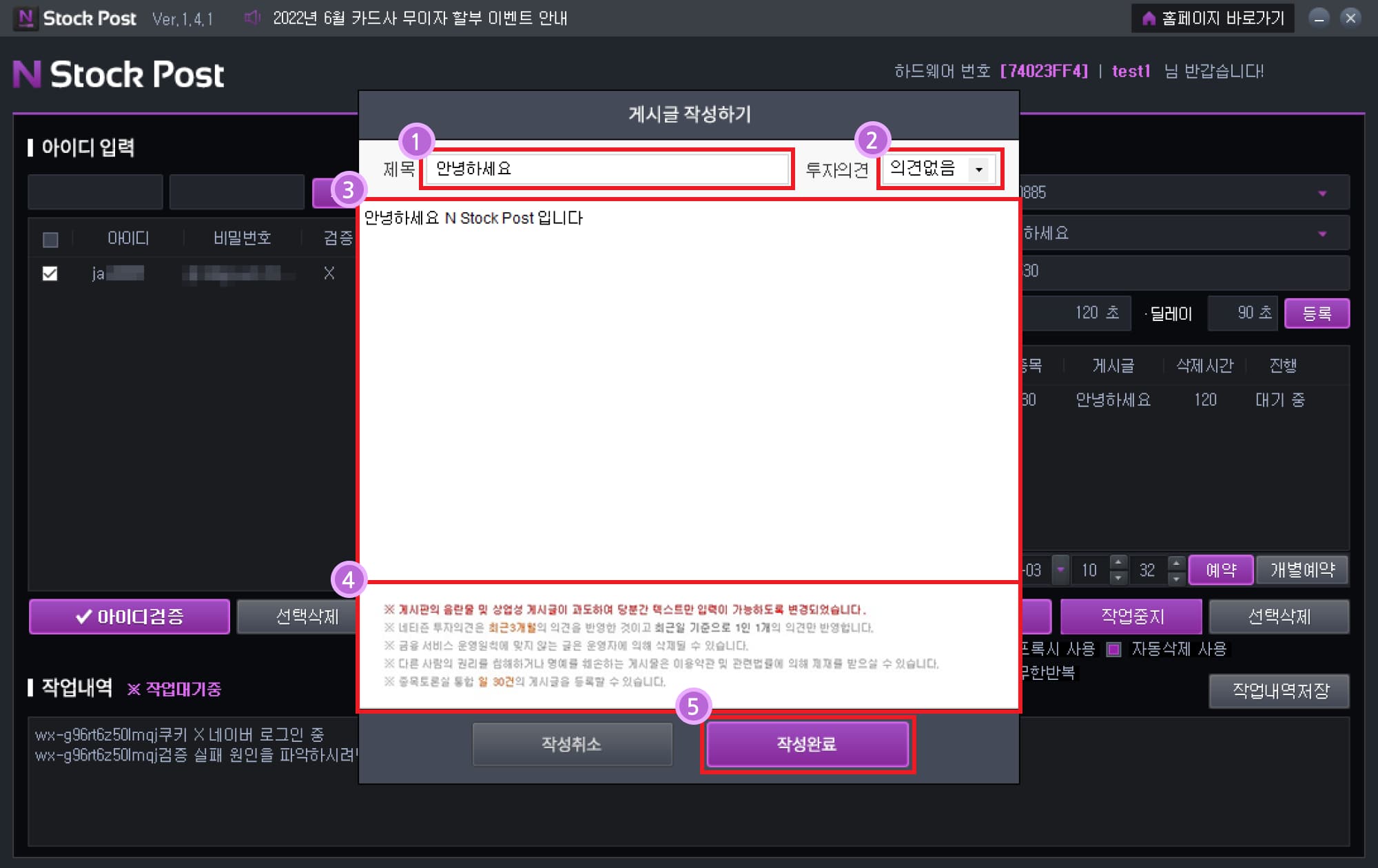Increase the minute value 32 with up arrow
Screen dimensions: 1378x868
(1177, 563)
